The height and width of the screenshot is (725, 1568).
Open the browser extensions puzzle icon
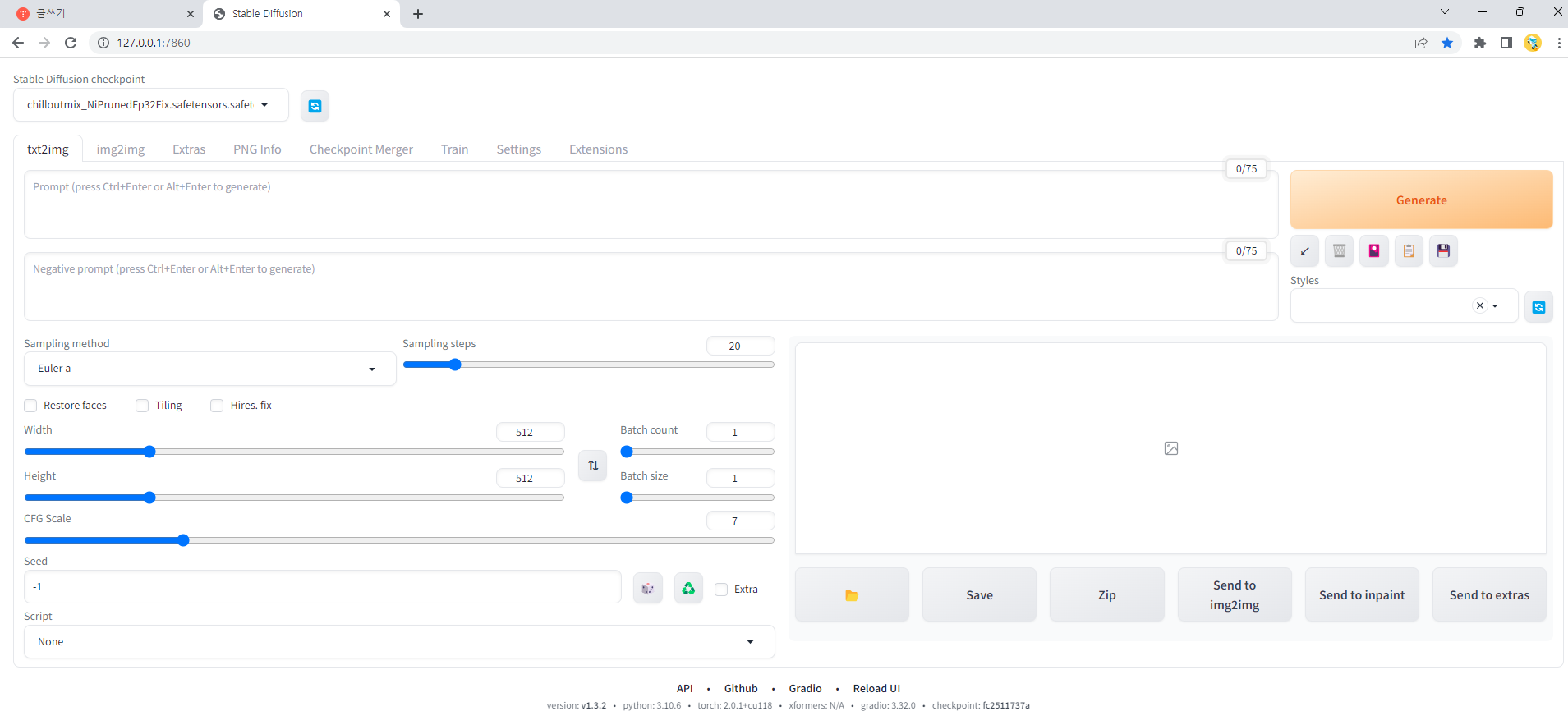pos(1479,43)
